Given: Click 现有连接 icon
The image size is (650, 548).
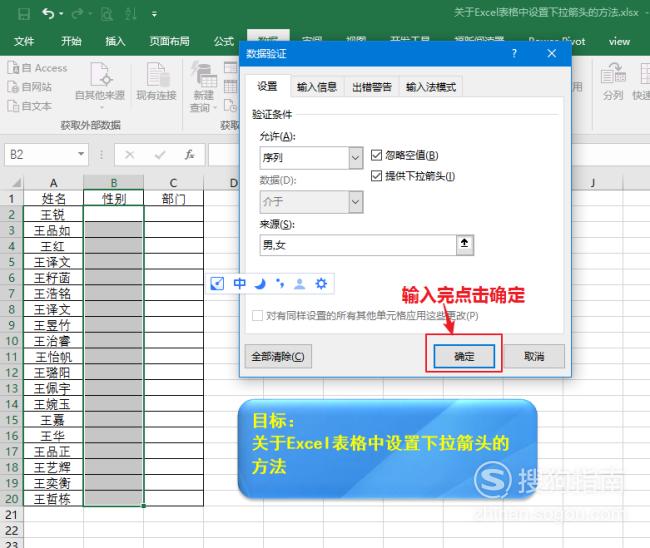Looking at the screenshot, I should click(156, 82).
